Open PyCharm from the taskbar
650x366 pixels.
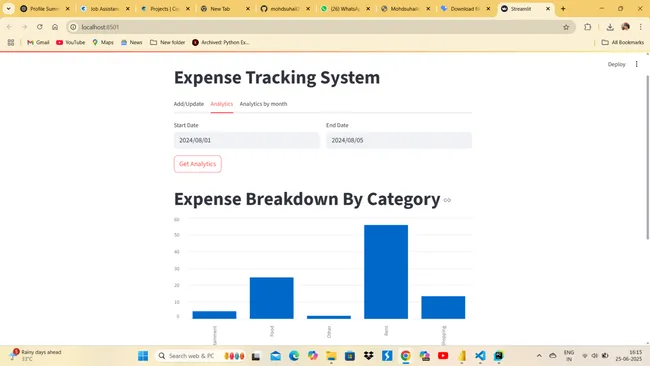click(499, 356)
